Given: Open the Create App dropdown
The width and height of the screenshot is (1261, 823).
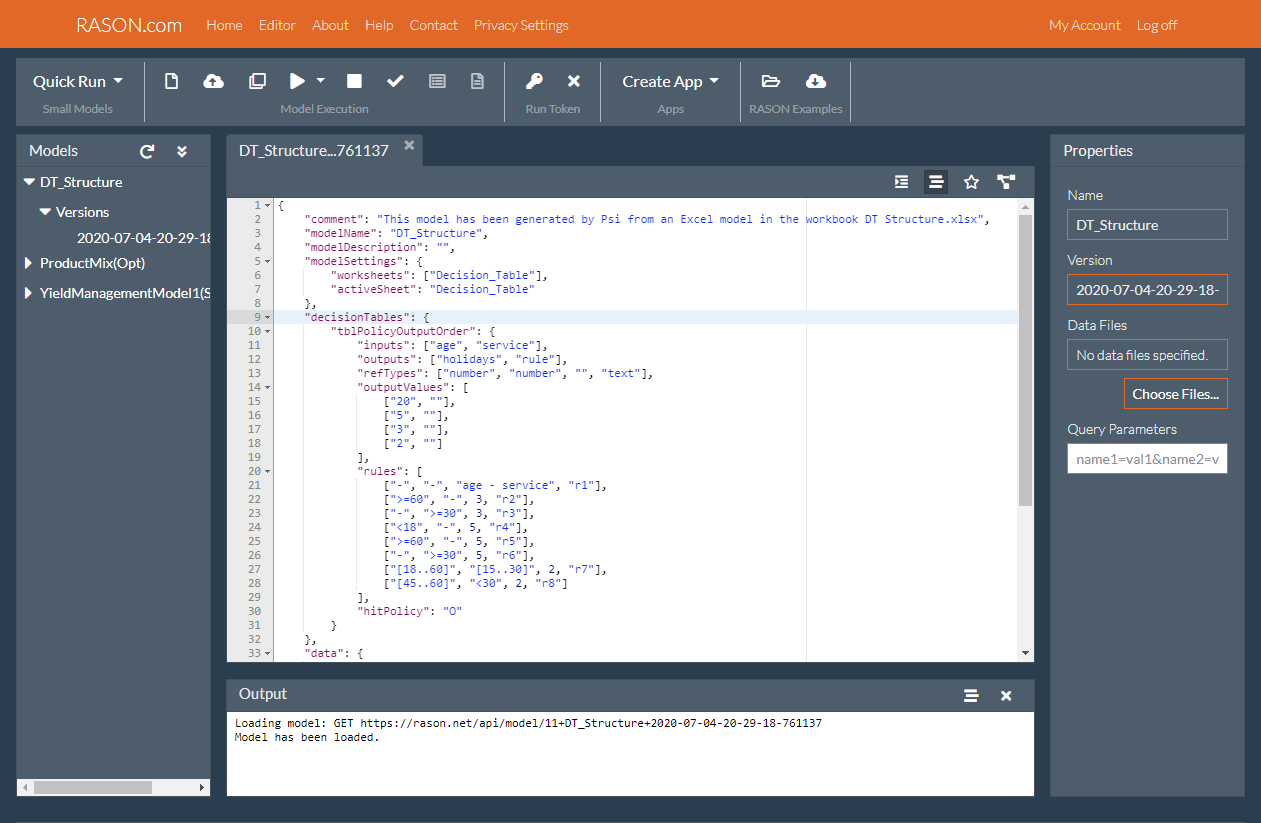Looking at the screenshot, I should pyautogui.click(x=670, y=81).
